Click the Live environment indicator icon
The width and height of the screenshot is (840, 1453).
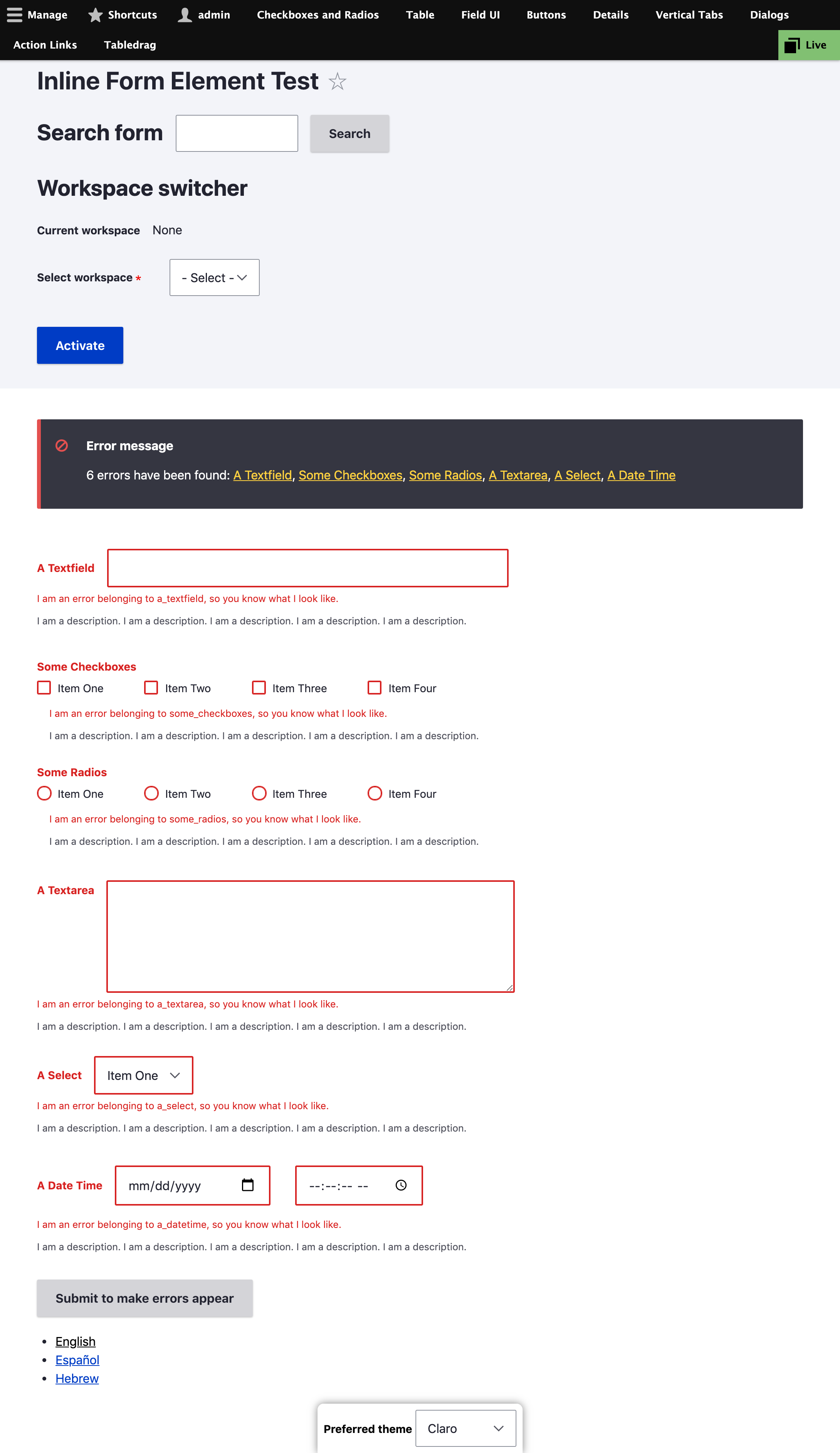[792, 44]
